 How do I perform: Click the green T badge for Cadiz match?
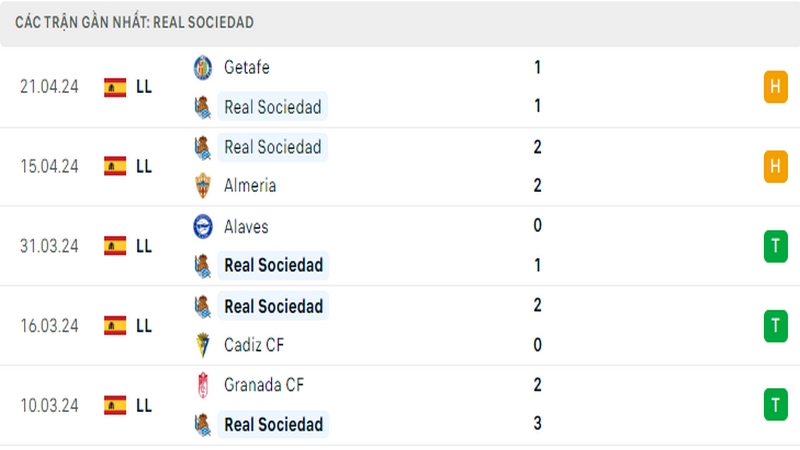pos(776,326)
